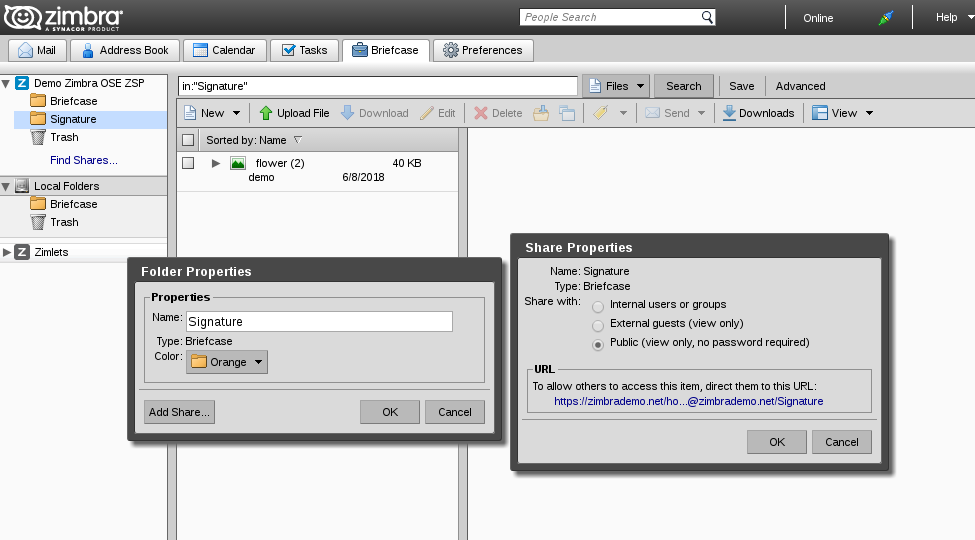Select the Briefcase tab
The image size is (975, 540).
(x=386, y=50)
